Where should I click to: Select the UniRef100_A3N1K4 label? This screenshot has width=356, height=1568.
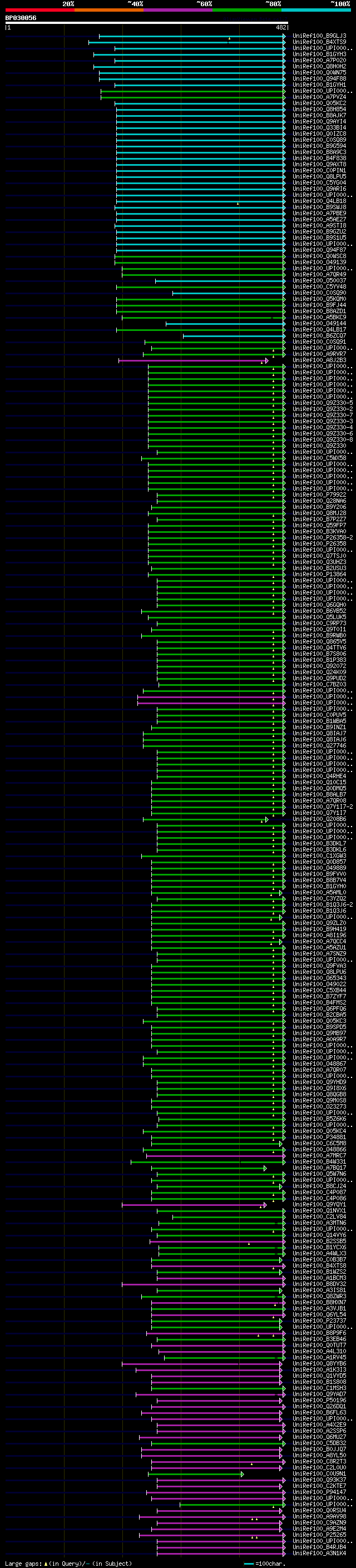click(319, 1554)
